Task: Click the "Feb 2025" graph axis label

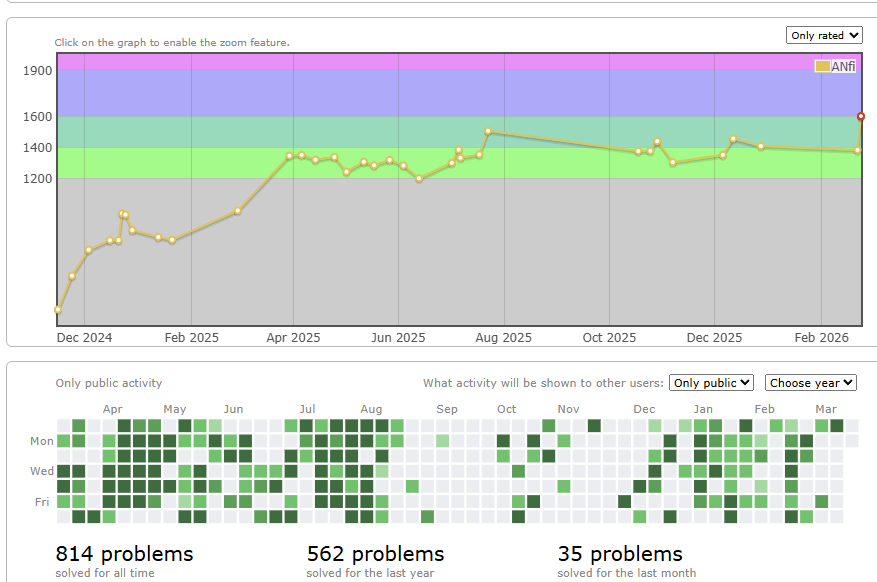Action: [x=191, y=338]
